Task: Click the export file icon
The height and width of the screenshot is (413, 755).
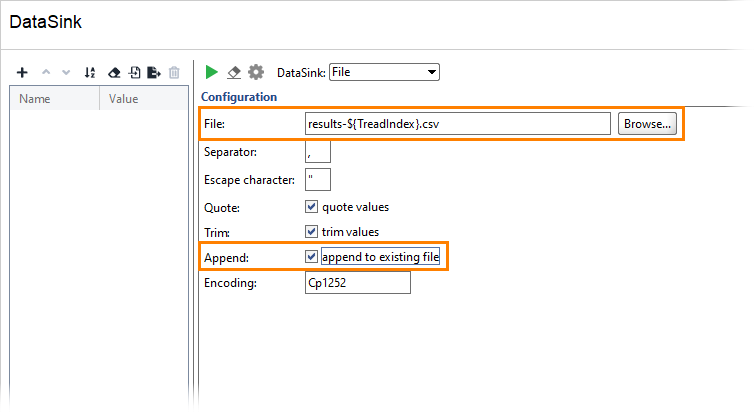Action: point(154,73)
